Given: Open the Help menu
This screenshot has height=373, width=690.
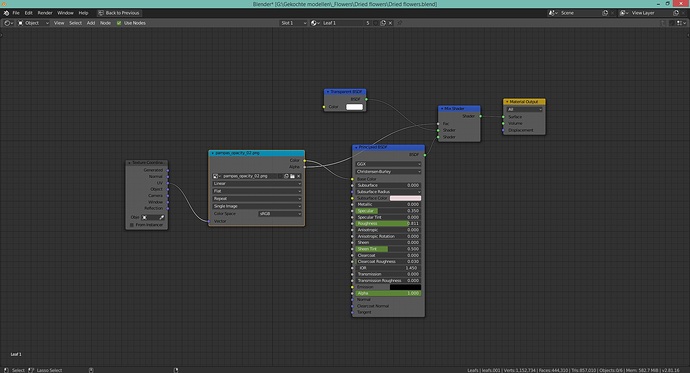Looking at the screenshot, I should click(x=83, y=13).
